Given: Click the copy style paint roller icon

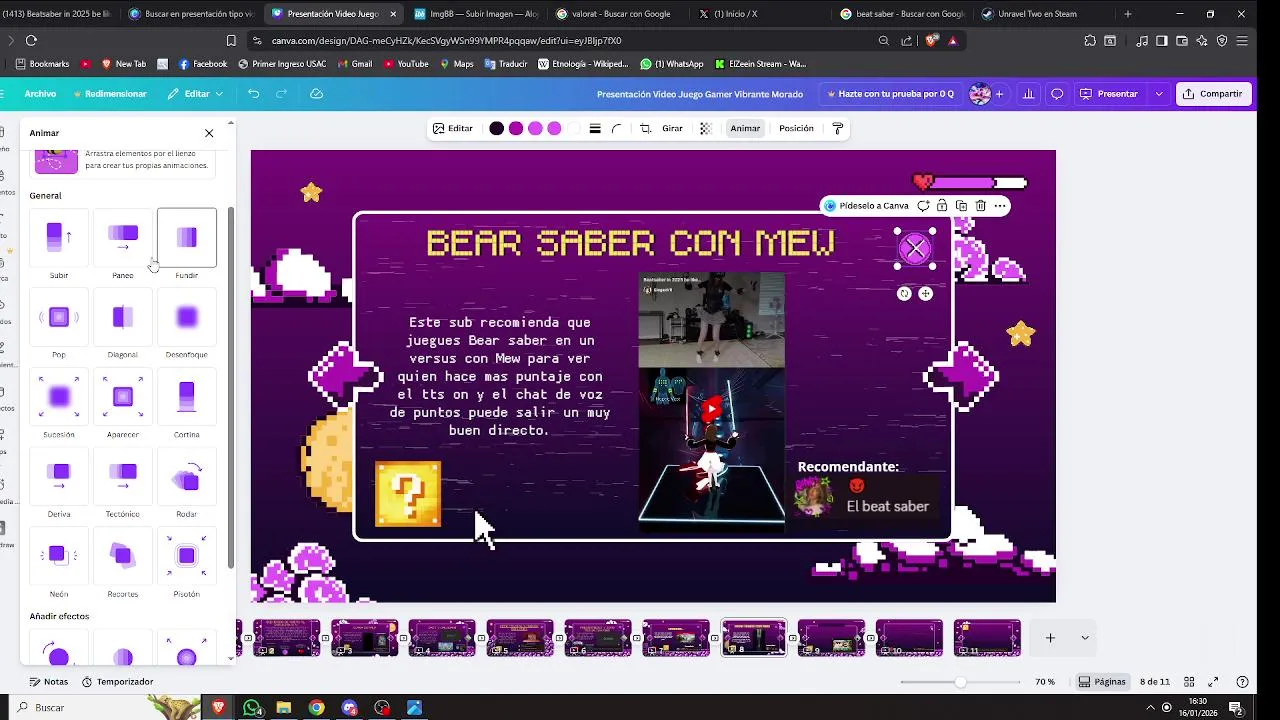Looking at the screenshot, I should click(838, 129).
